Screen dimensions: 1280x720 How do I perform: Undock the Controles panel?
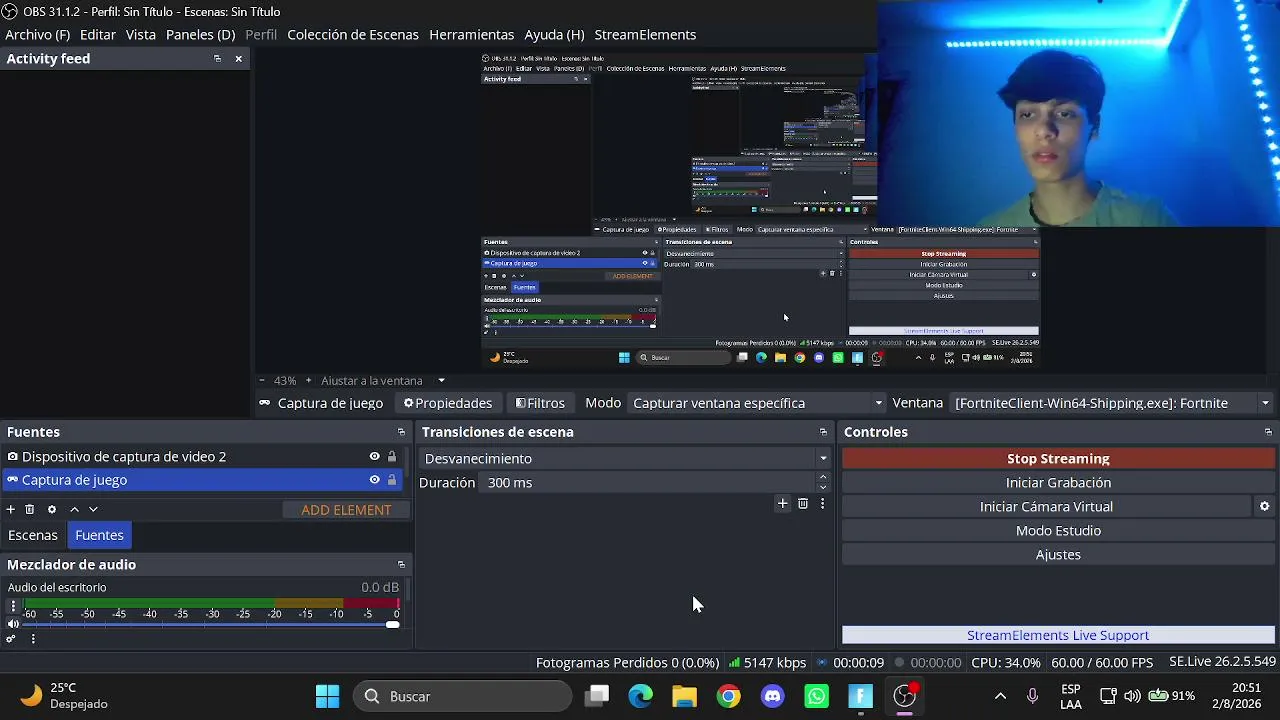point(1268,432)
